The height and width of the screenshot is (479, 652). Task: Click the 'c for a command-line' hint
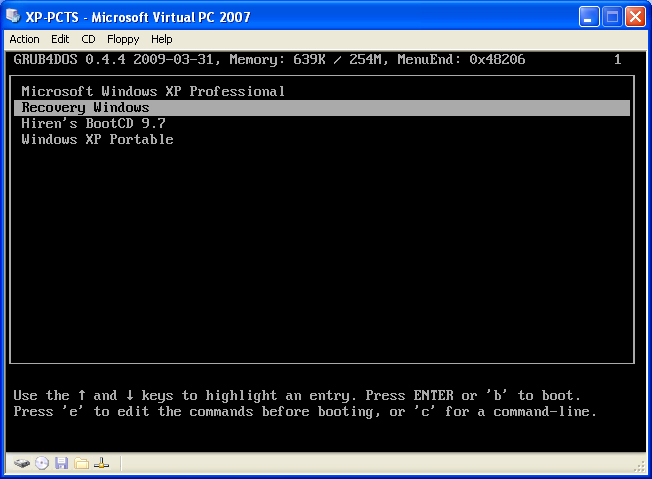point(505,412)
